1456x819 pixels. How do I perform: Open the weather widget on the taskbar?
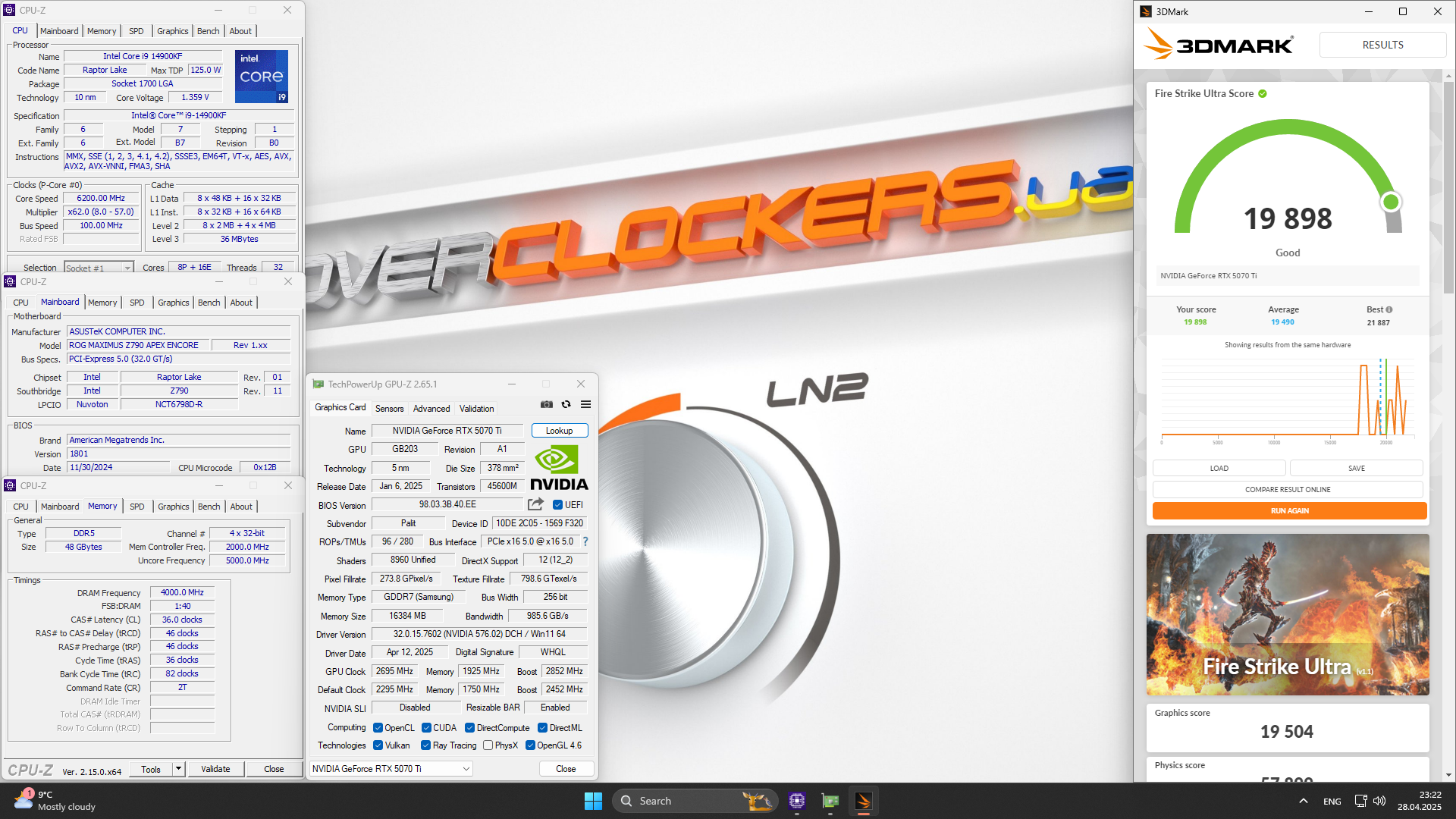(x=55, y=801)
